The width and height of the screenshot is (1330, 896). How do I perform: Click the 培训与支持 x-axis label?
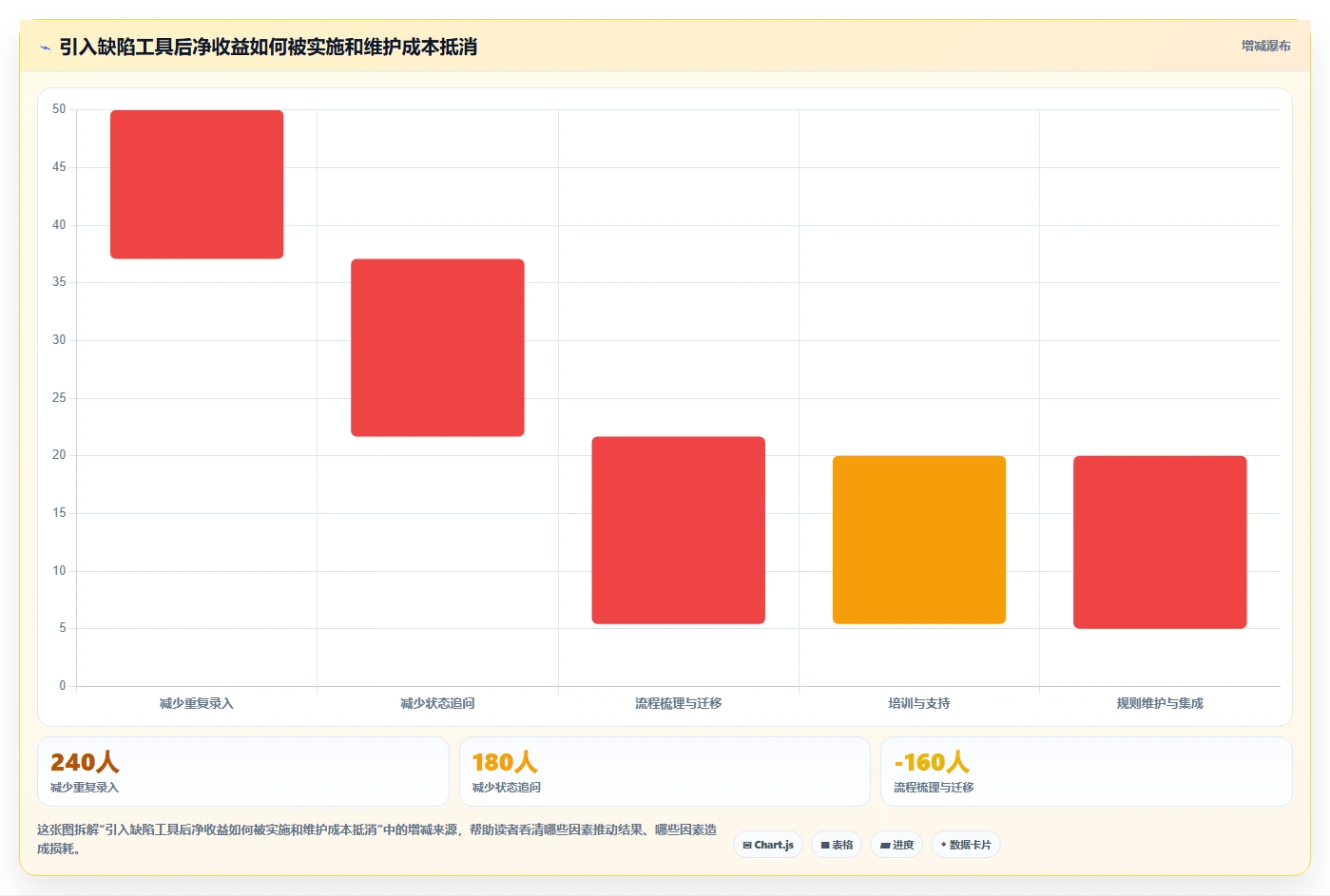[x=919, y=703]
